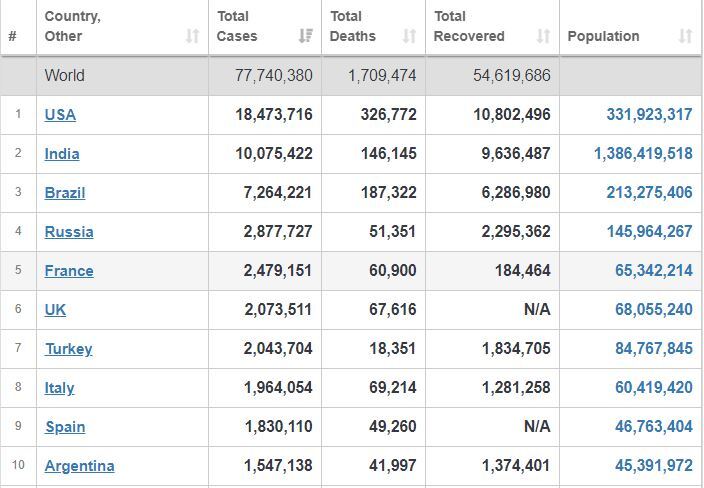Follow the France country link
This screenshot has height=488, width=704.
69,271
